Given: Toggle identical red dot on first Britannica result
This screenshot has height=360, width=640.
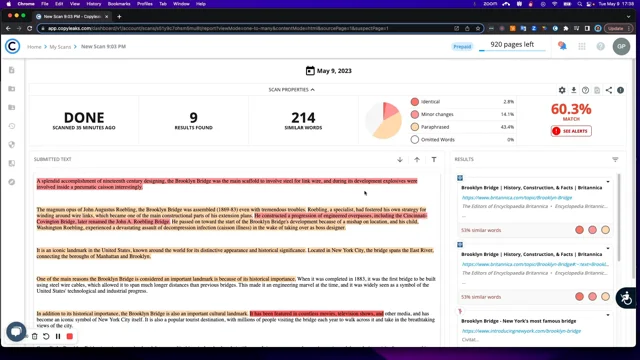Looking at the screenshot, I should tap(579, 230).
